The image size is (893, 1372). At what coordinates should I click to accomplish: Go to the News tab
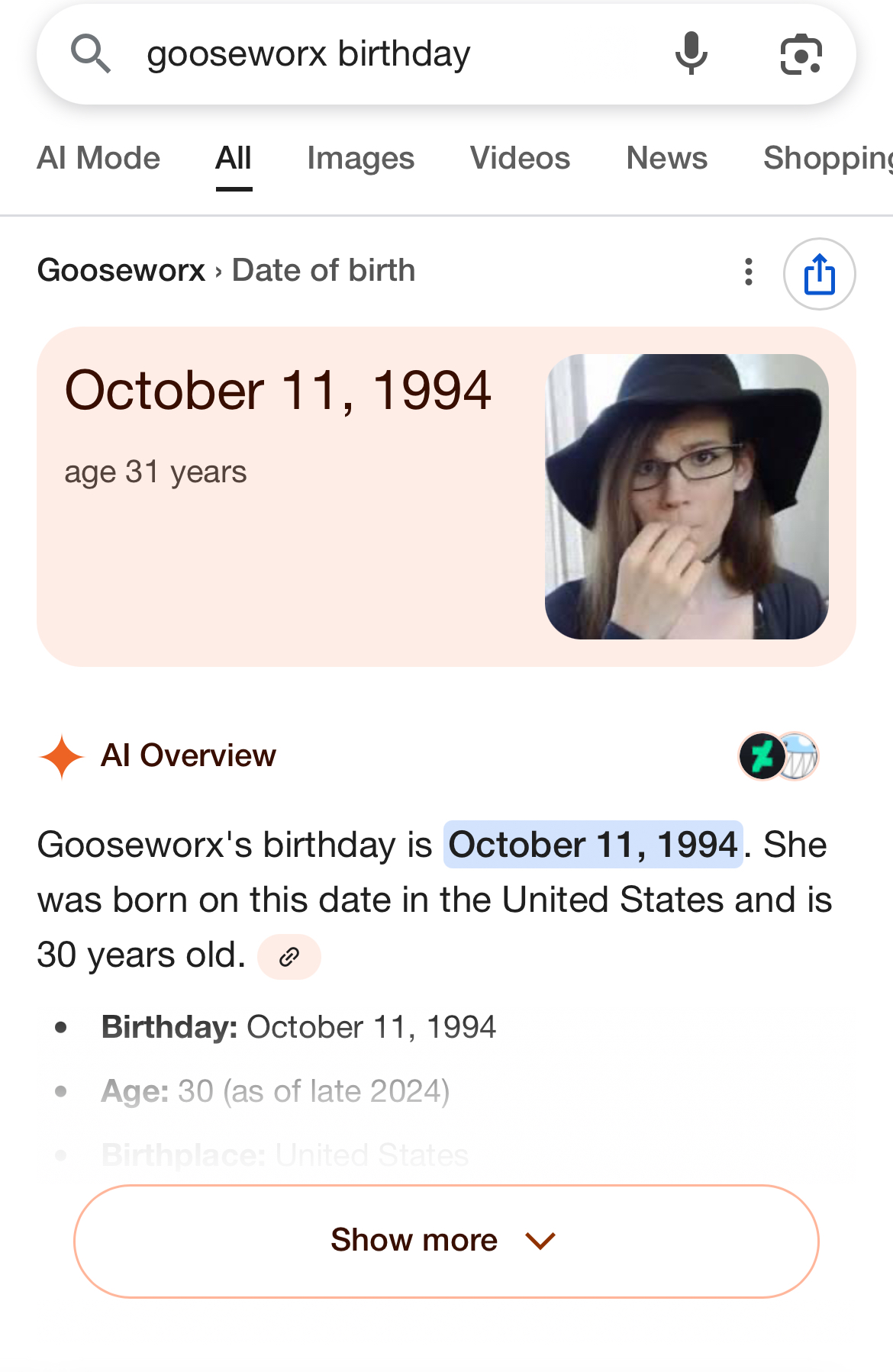[x=666, y=159]
